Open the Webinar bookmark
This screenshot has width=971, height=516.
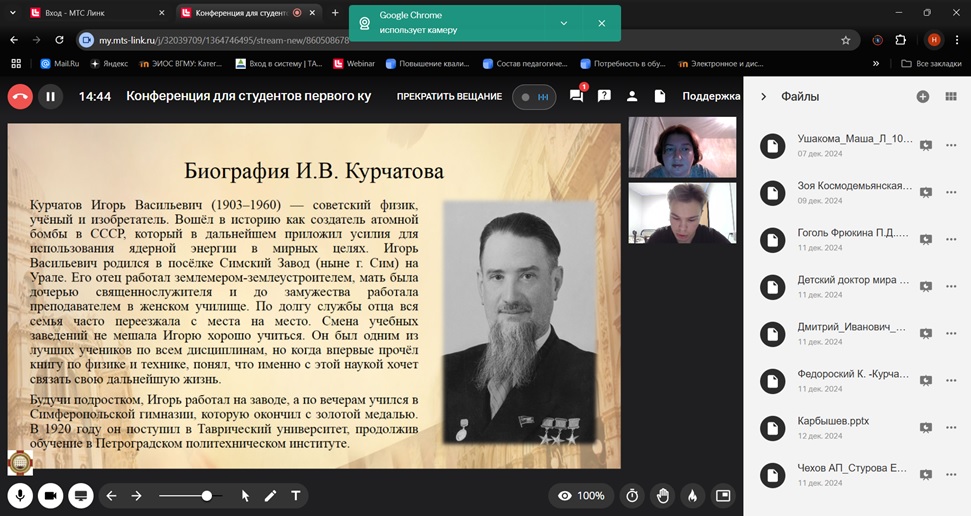click(354, 63)
